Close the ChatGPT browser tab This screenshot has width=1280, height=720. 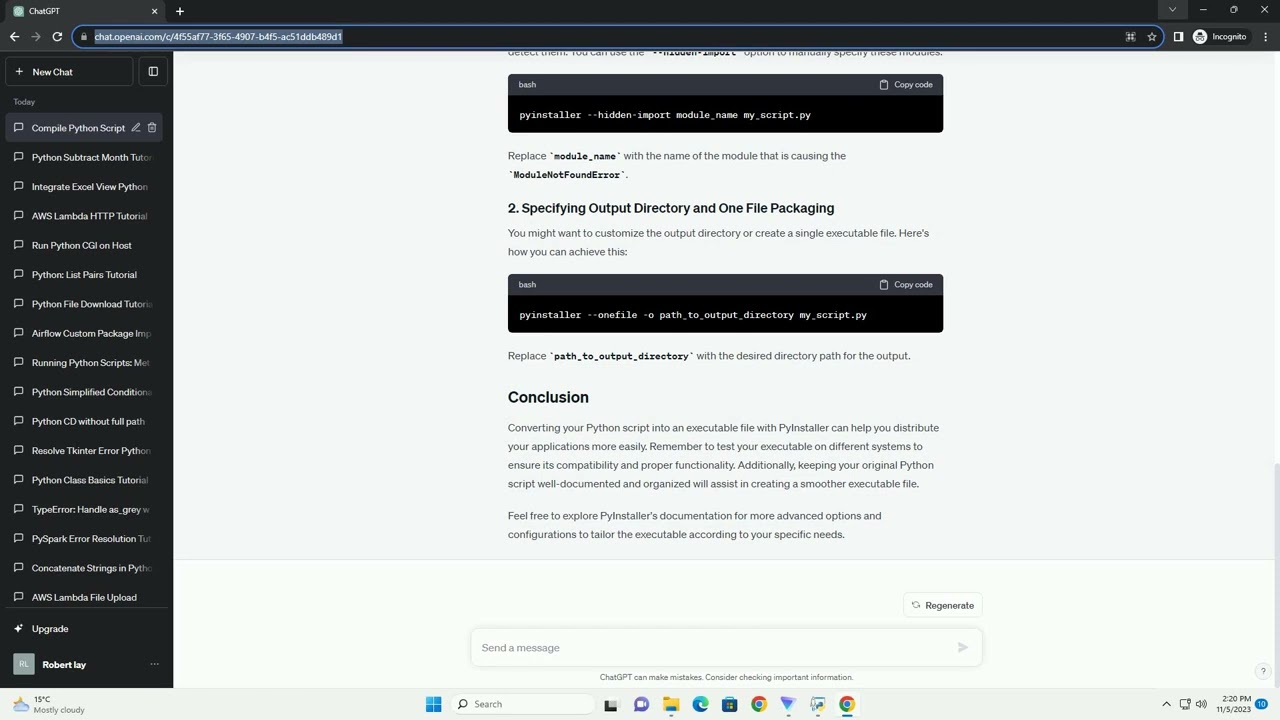154,11
